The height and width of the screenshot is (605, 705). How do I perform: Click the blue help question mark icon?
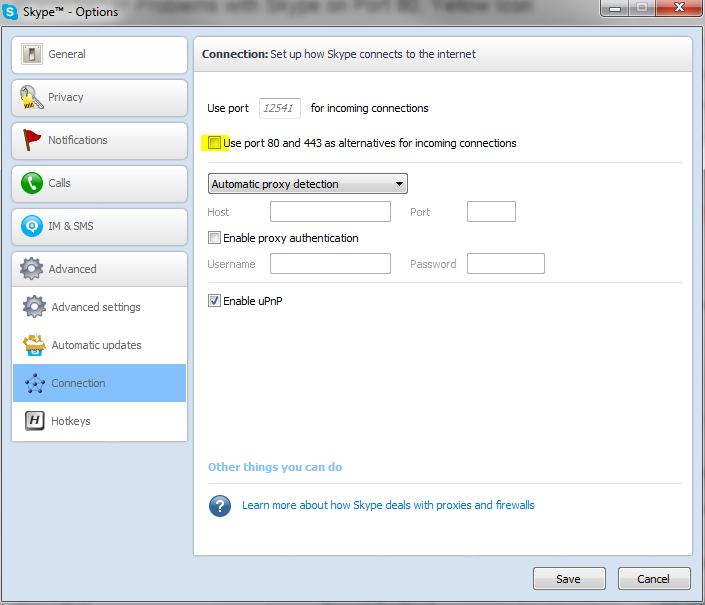tap(220, 505)
